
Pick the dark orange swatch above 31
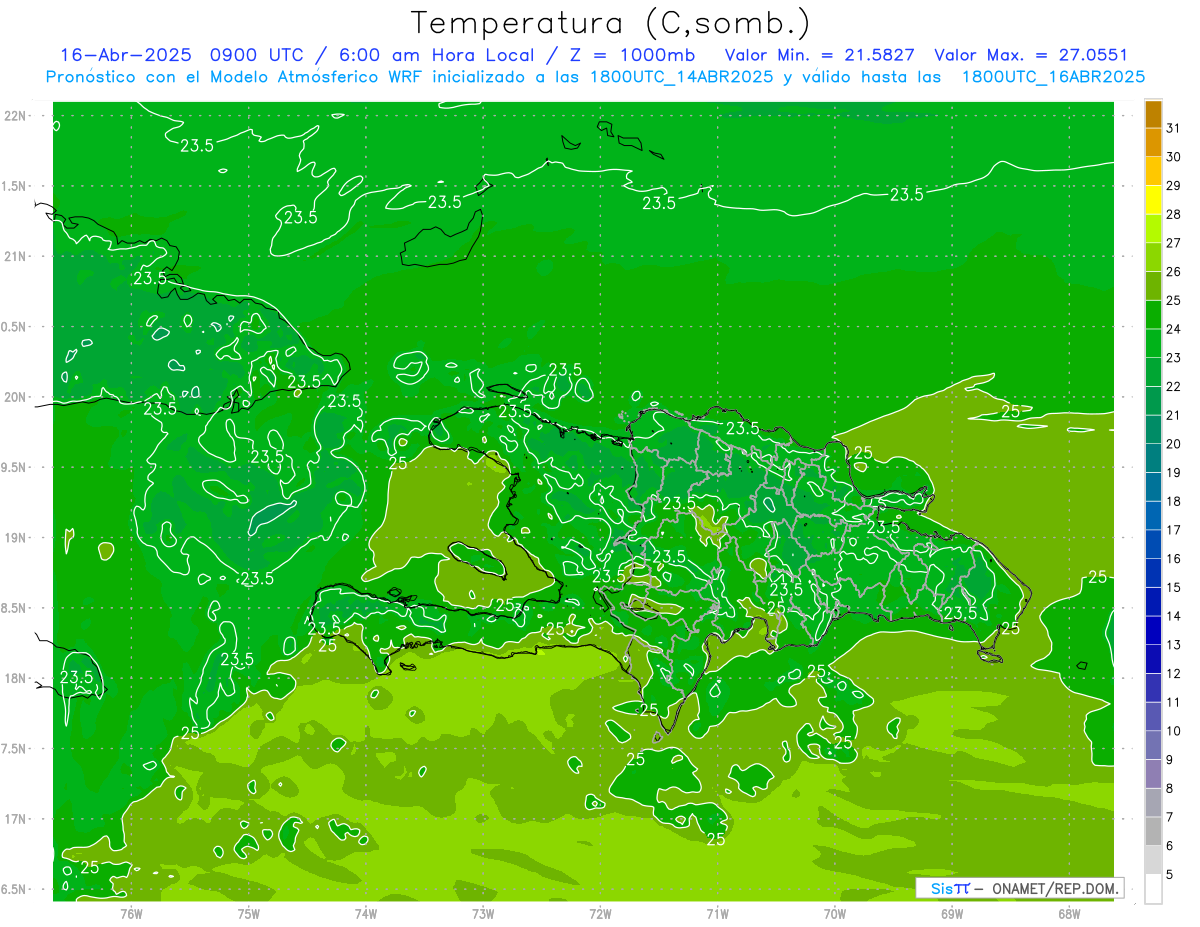(1153, 114)
